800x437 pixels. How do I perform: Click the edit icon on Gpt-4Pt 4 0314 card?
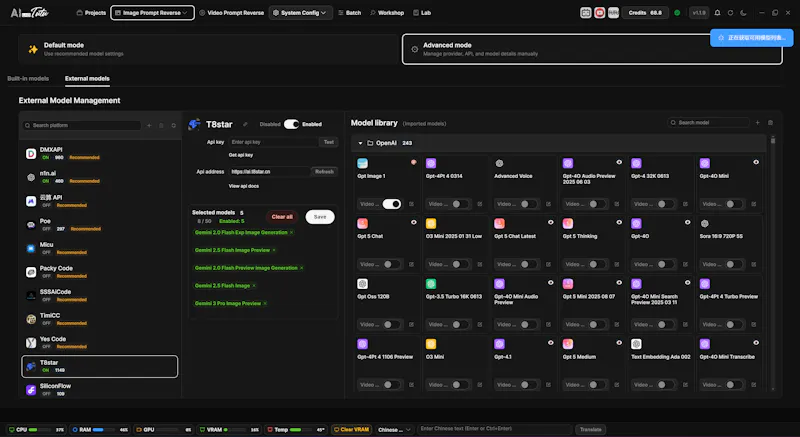(x=480, y=204)
